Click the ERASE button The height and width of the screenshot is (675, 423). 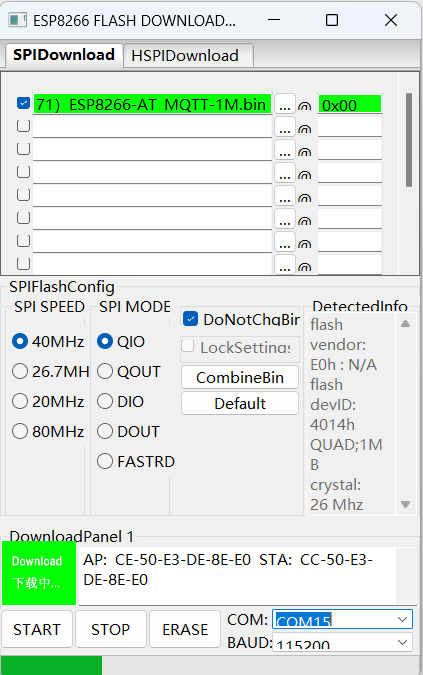[185, 629]
